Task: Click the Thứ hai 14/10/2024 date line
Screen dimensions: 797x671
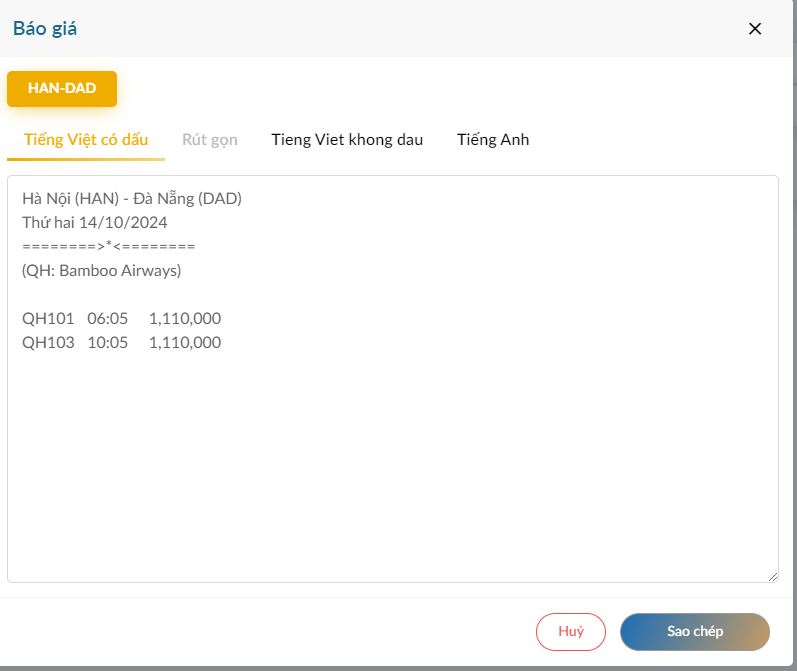Action: tap(95, 222)
